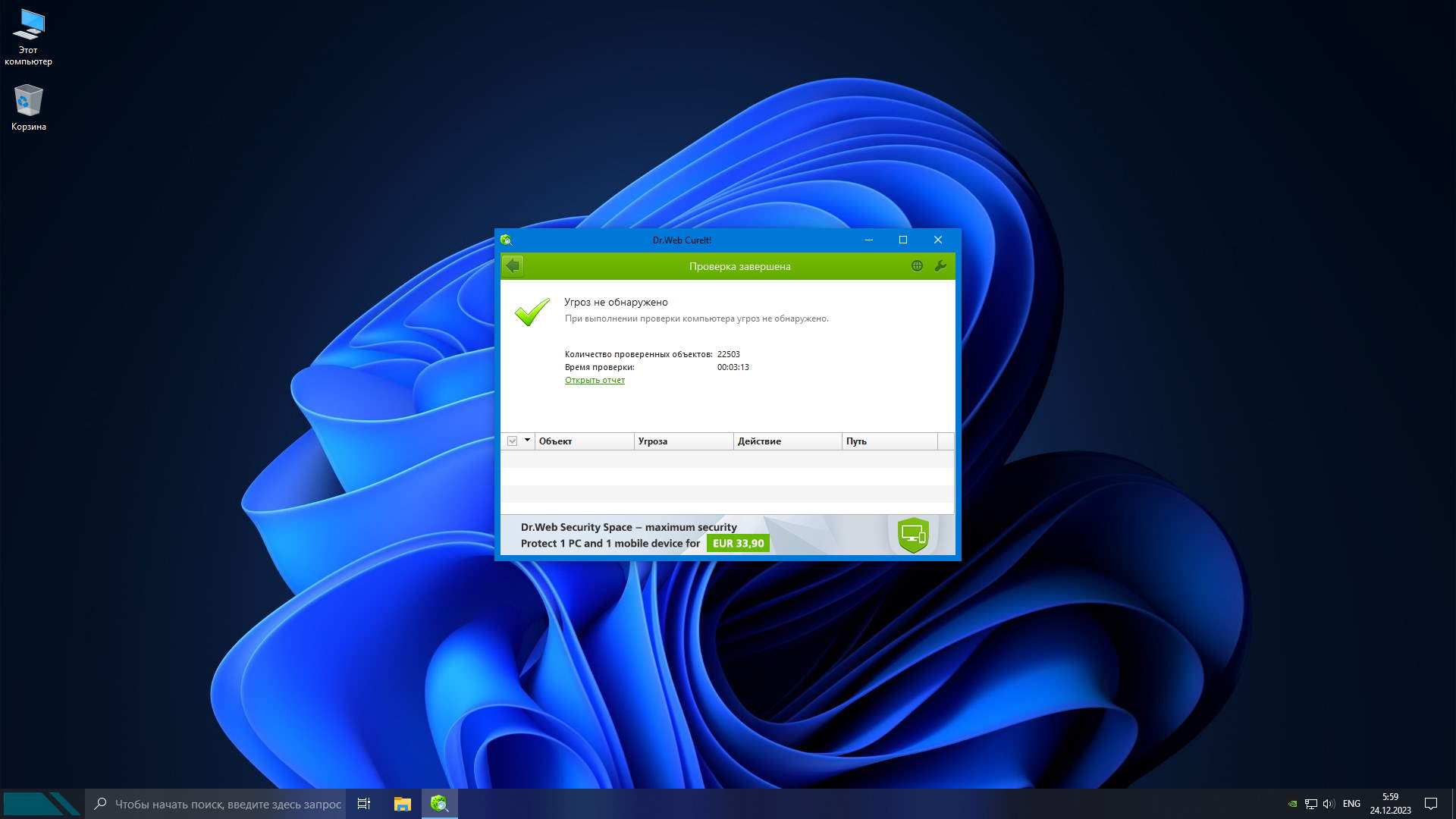Click the green back arrow button
The height and width of the screenshot is (819, 1456).
(513, 266)
